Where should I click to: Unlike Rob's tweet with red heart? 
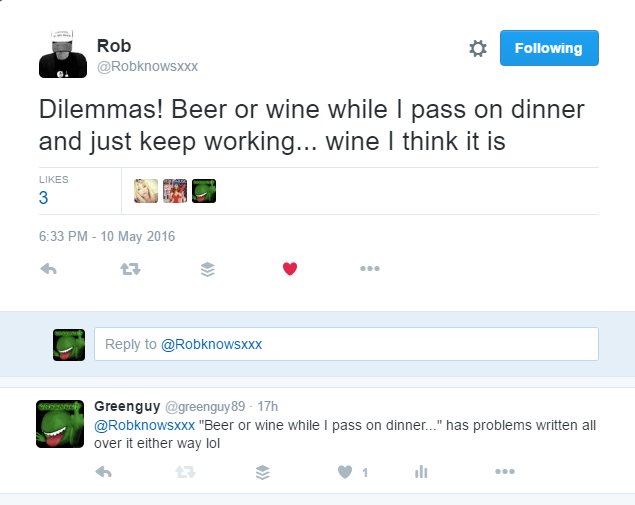290,269
